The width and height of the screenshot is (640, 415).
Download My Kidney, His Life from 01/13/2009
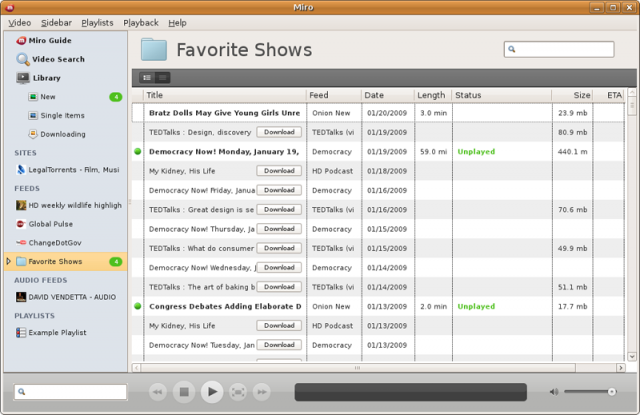(x=279, y=326)
